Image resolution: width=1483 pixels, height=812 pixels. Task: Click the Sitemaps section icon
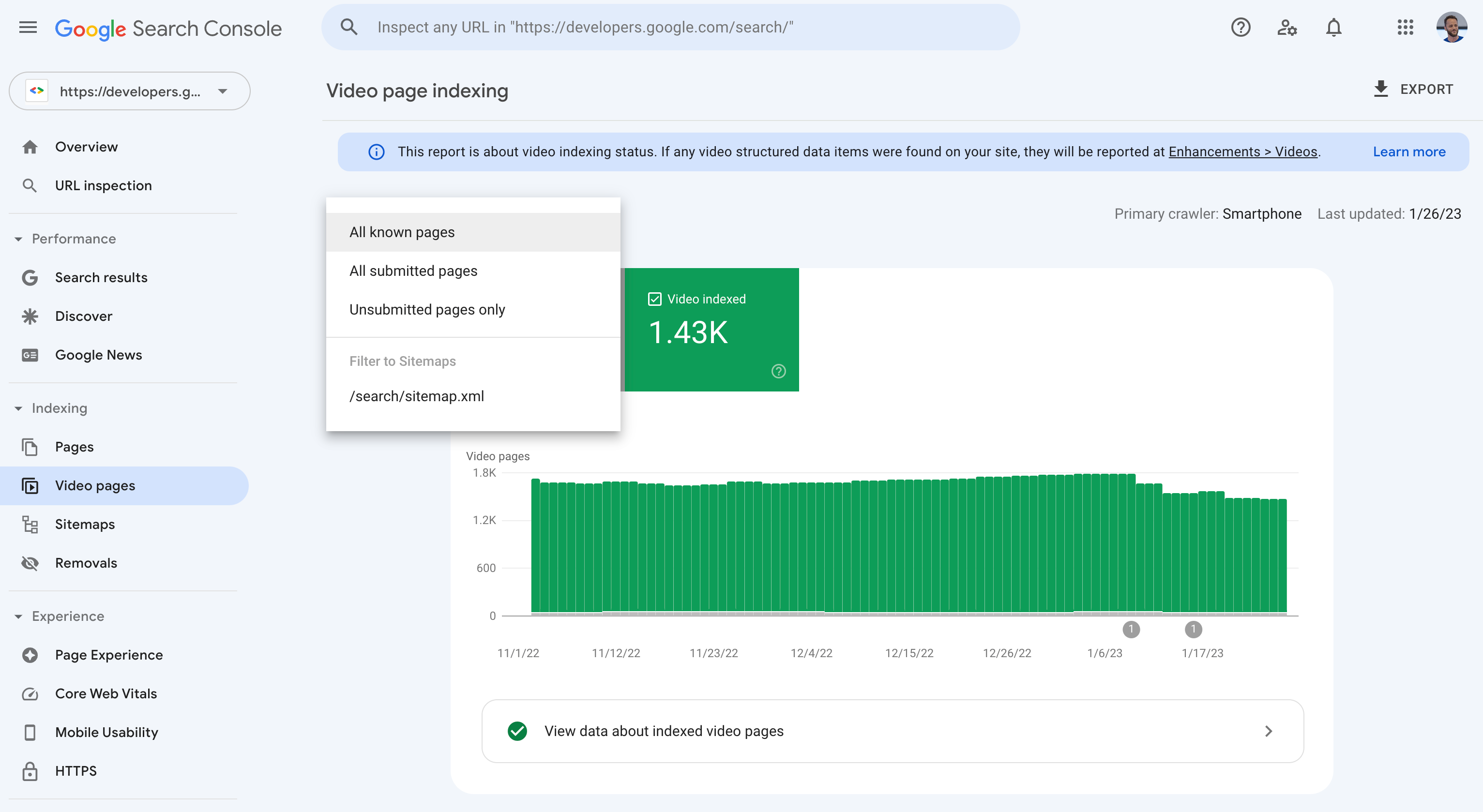pyautogui.click(x=29, y=524)
